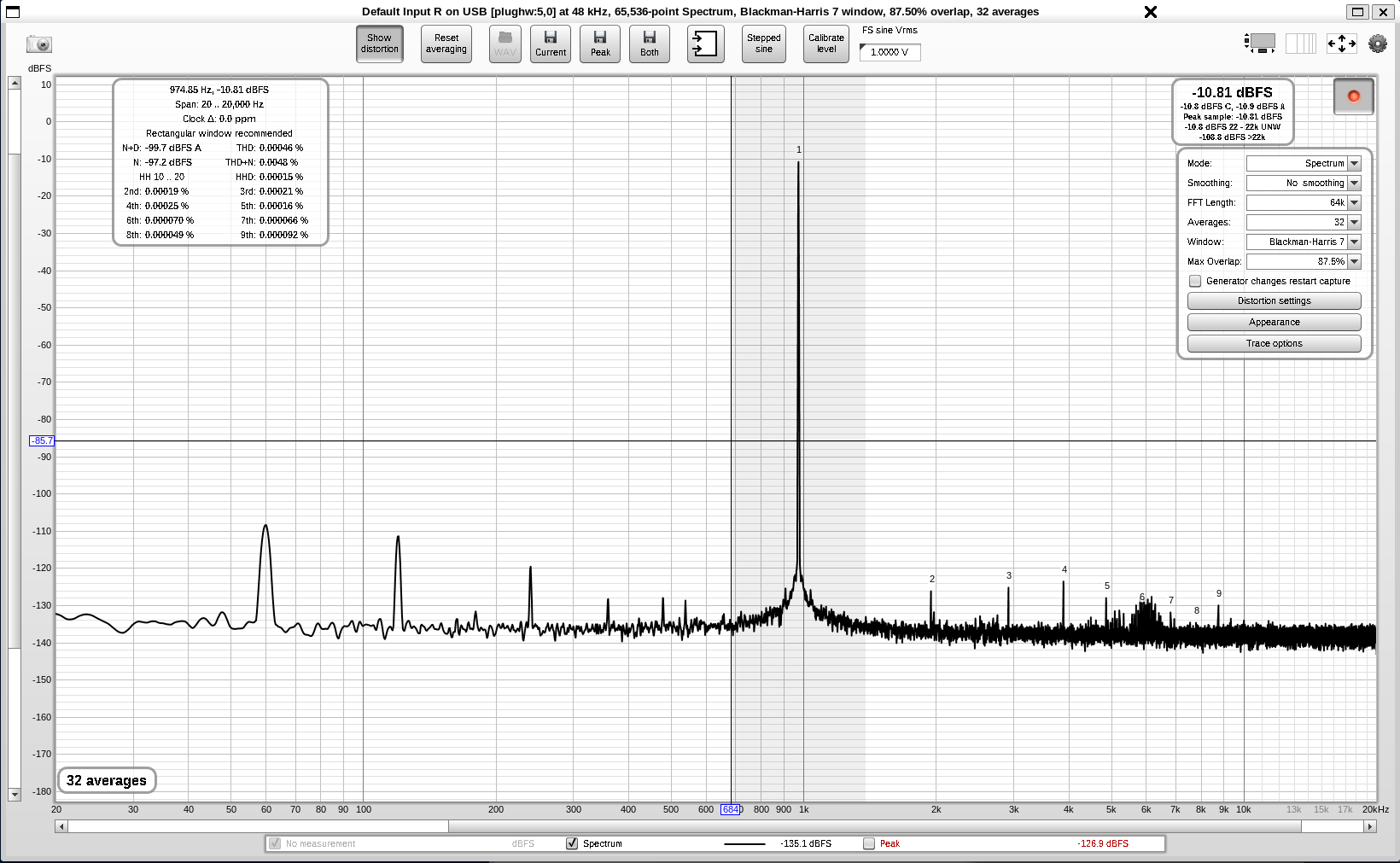Click Calibrate level button

pyautogui.click(x=826, y=44)
